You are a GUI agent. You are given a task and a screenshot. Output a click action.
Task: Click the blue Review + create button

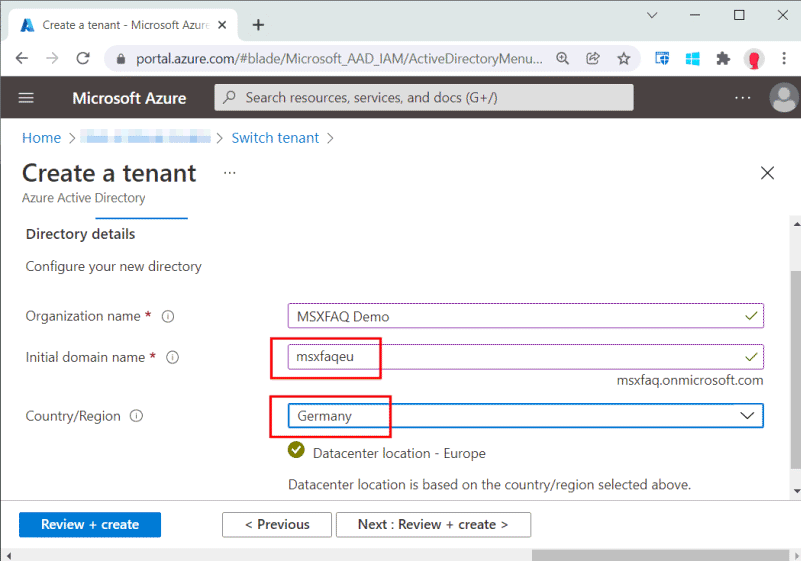click(x=90, y=525)
